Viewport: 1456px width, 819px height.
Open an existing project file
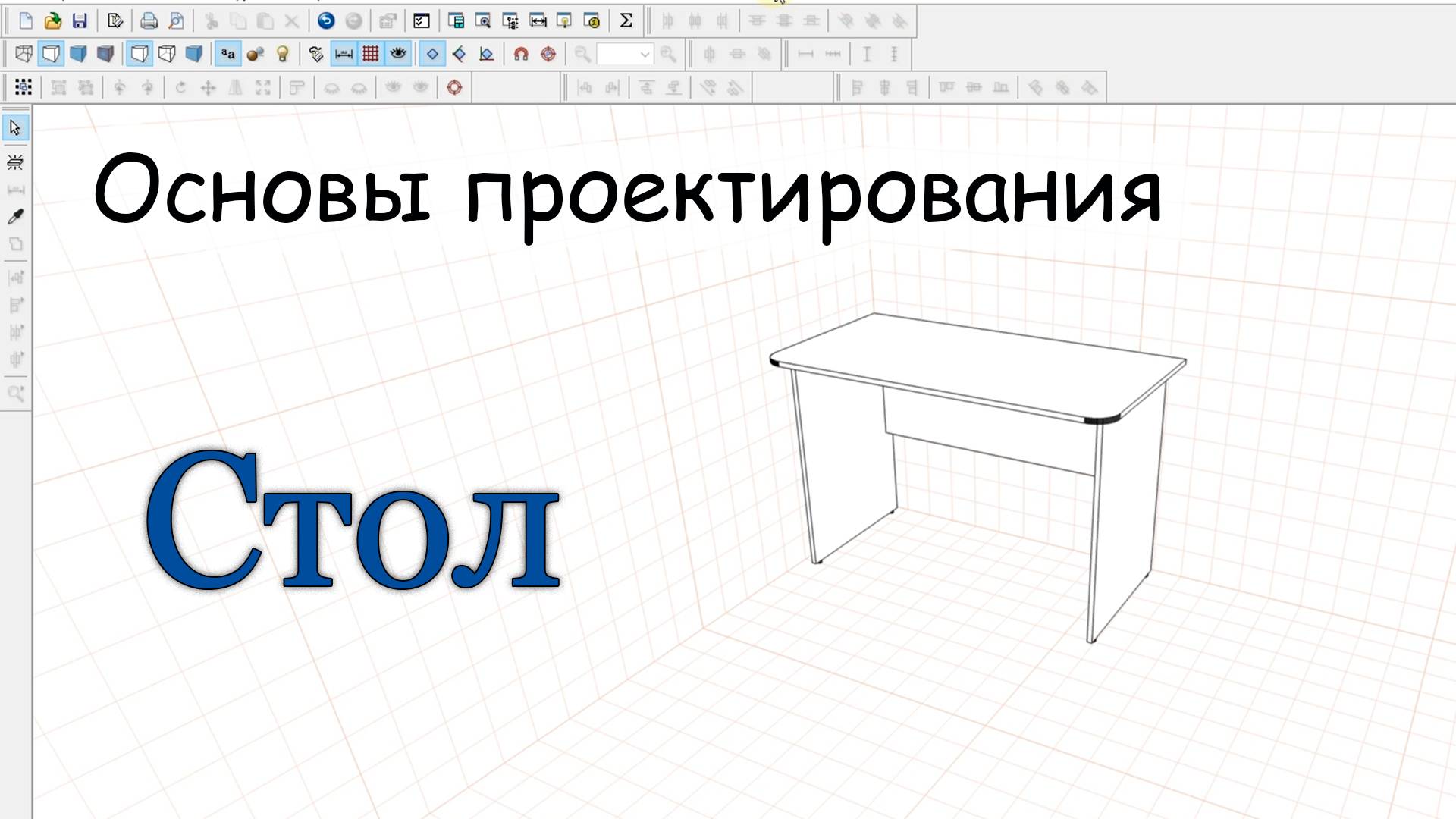(52, 21)
